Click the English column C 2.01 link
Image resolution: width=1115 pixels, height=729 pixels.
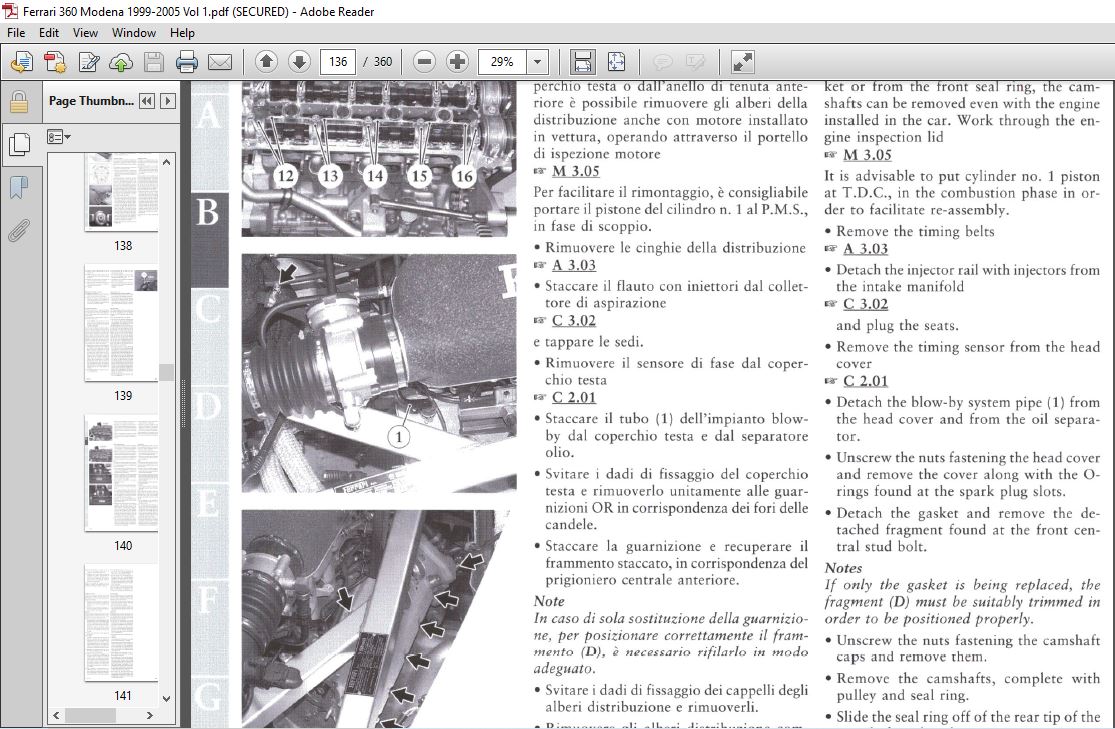pos(865,381)
